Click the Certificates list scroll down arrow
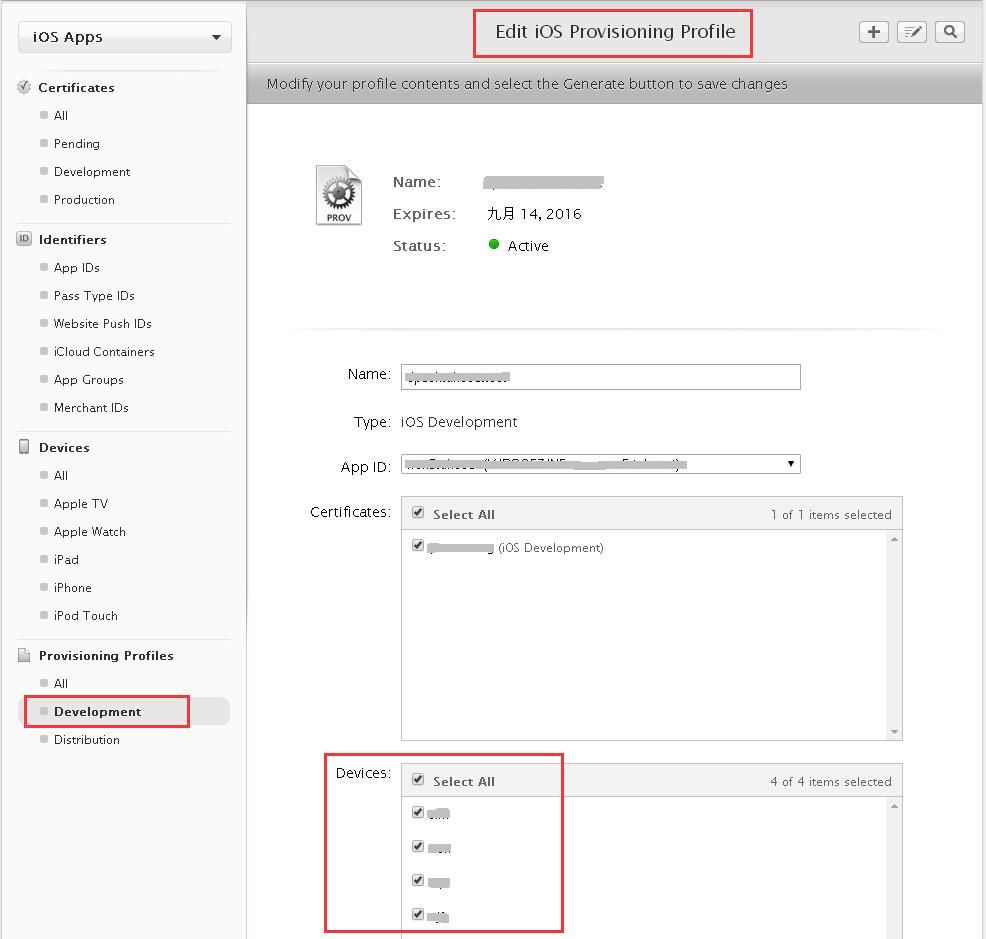This screenshot has height=939, width=986. click(x=894, y=732)
